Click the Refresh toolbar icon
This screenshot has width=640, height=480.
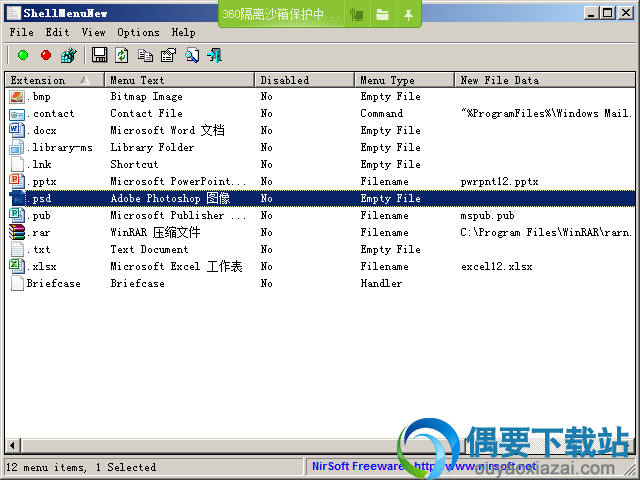(122, 55)
